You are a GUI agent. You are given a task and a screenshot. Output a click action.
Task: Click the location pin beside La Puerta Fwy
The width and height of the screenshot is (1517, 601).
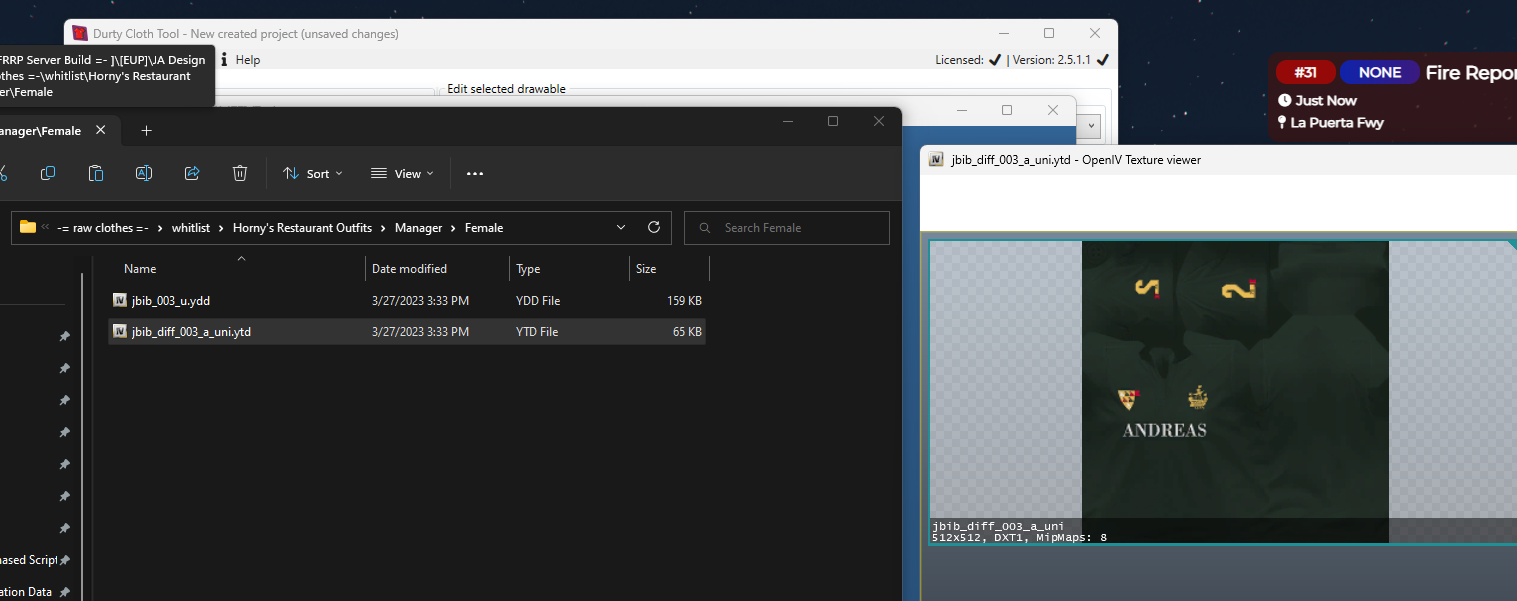[x=1283, y=123]
